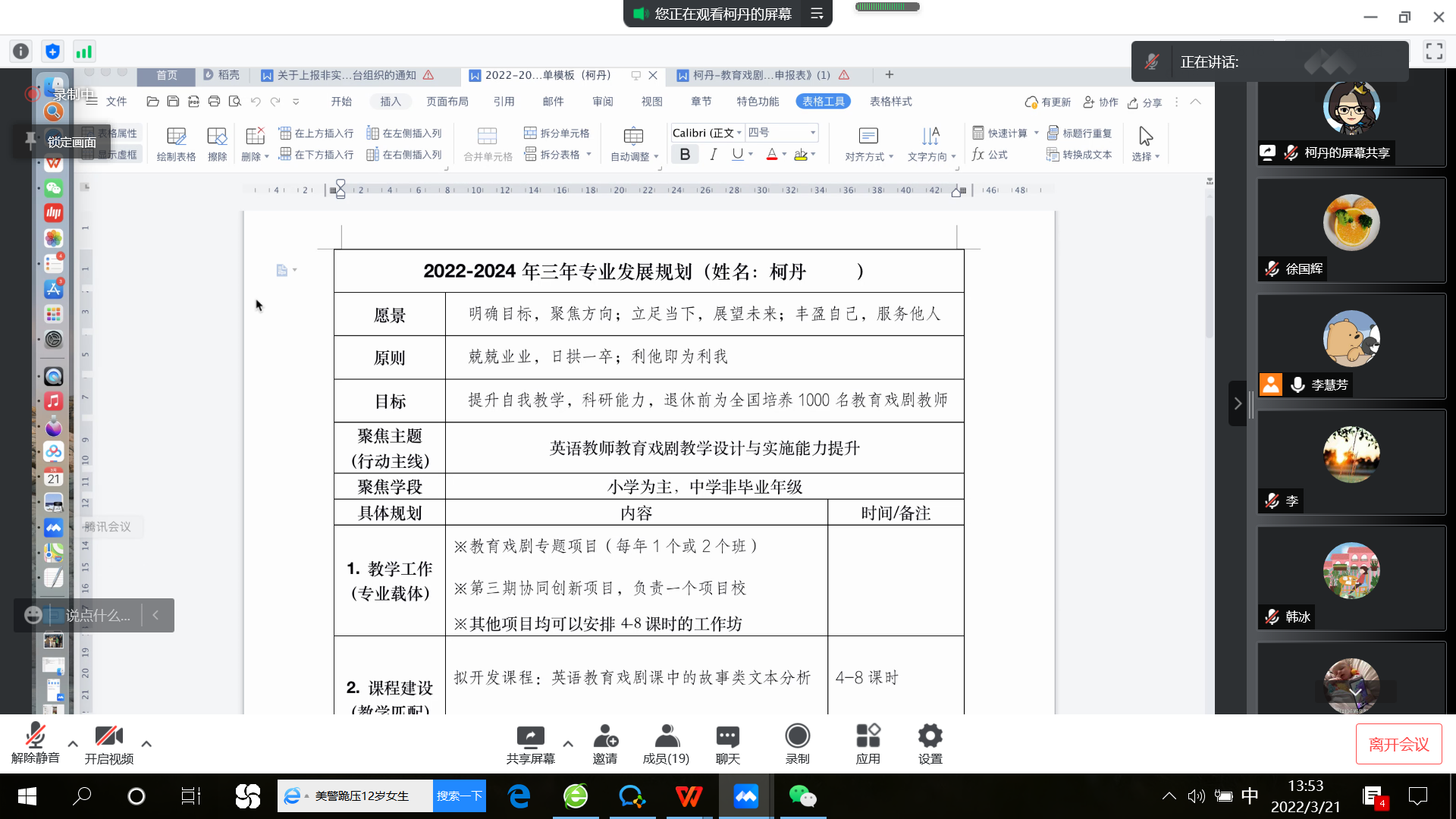Toggle bold B formatting

tap(685, 155)
